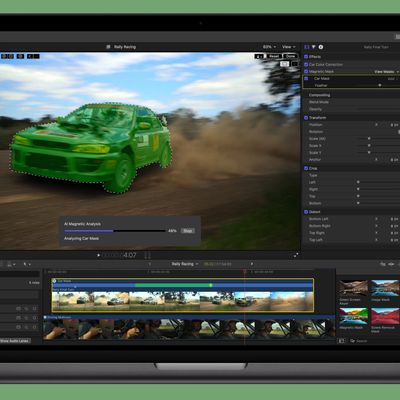Click Done in the viewer mask controls

pyautogui.click(x=290, y=56)
